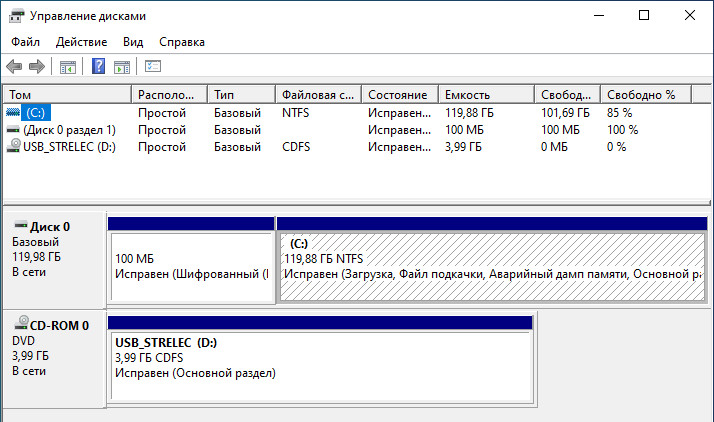Screen dimensions: 714x422
Task: Click the Forward arrow toolbar icon
Action: tap(37, 66)
